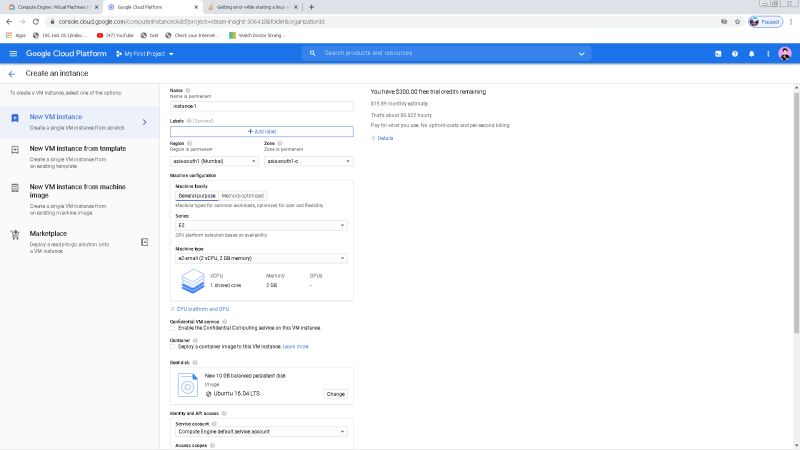Viewport: 800px width, 450px height.
Task: Open the Machine type e2-small dropdown
Action: 261,258
